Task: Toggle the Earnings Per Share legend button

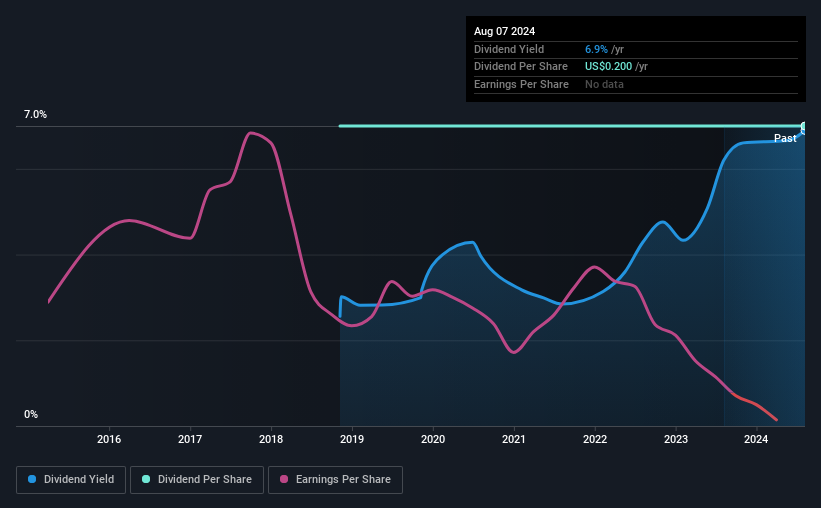Action: [x=335, y=480]
